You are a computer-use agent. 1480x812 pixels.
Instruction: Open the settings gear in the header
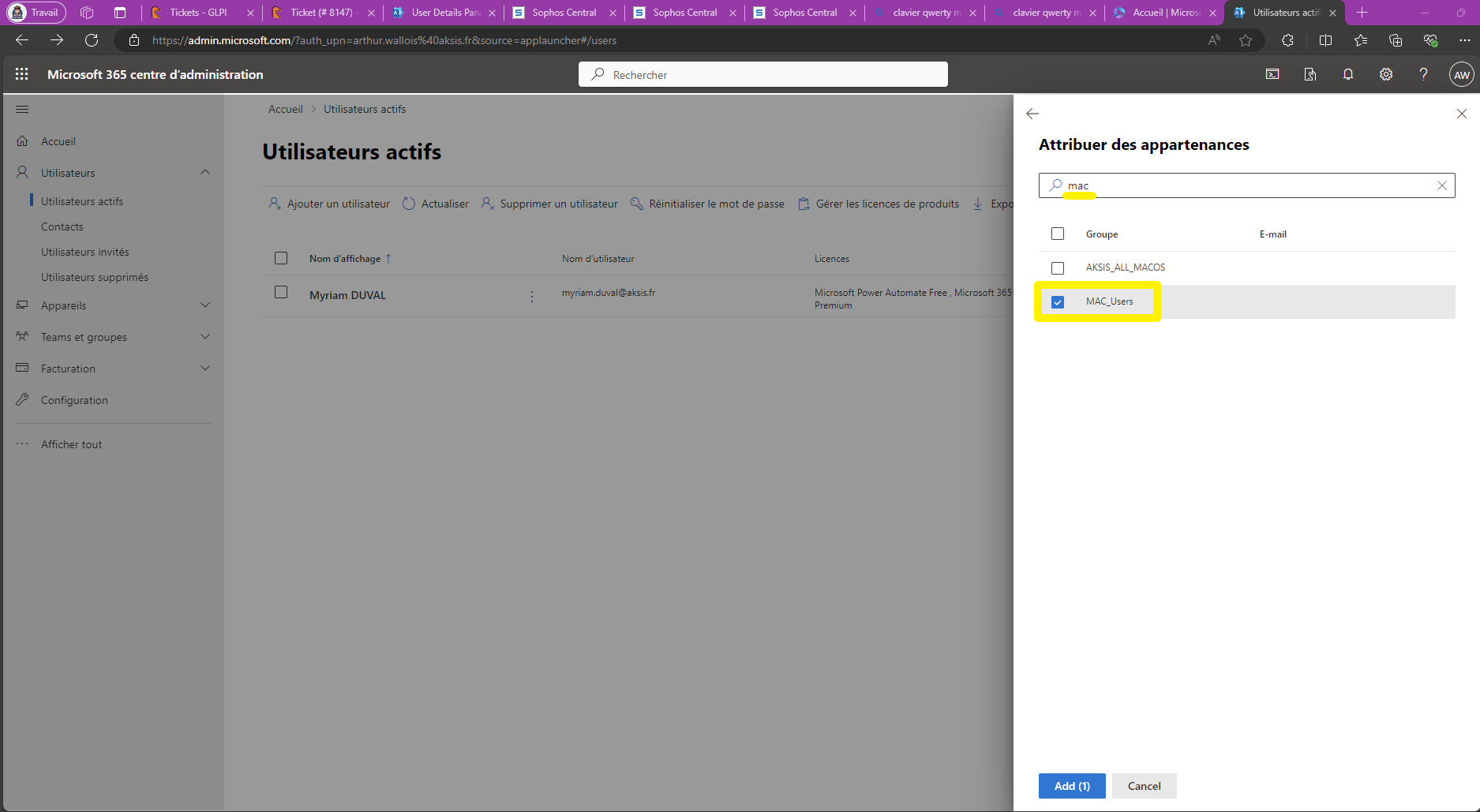point(1386,74)
